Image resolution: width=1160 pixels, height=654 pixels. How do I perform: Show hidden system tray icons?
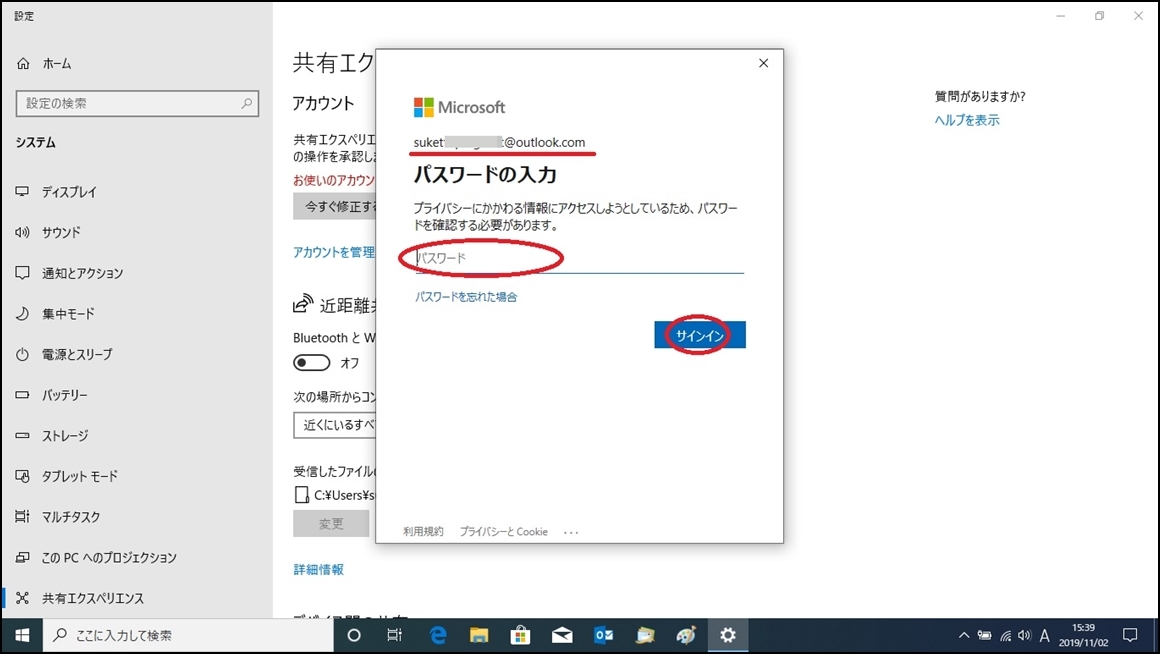(x=963, y=636)
